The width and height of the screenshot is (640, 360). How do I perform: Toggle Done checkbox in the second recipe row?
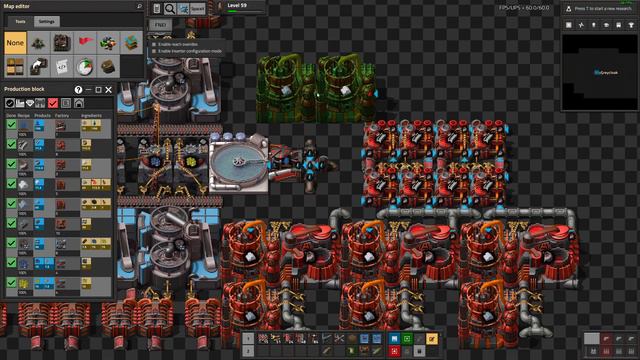point(11,144)
